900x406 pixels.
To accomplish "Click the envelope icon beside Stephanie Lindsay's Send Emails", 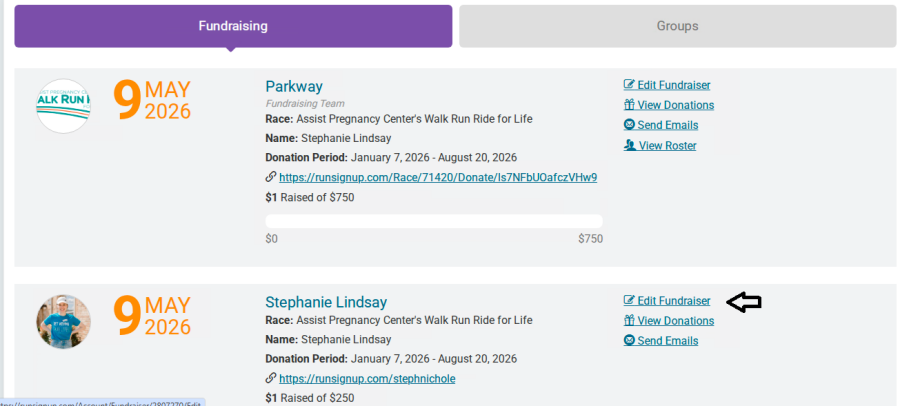I will coord(629,341).
